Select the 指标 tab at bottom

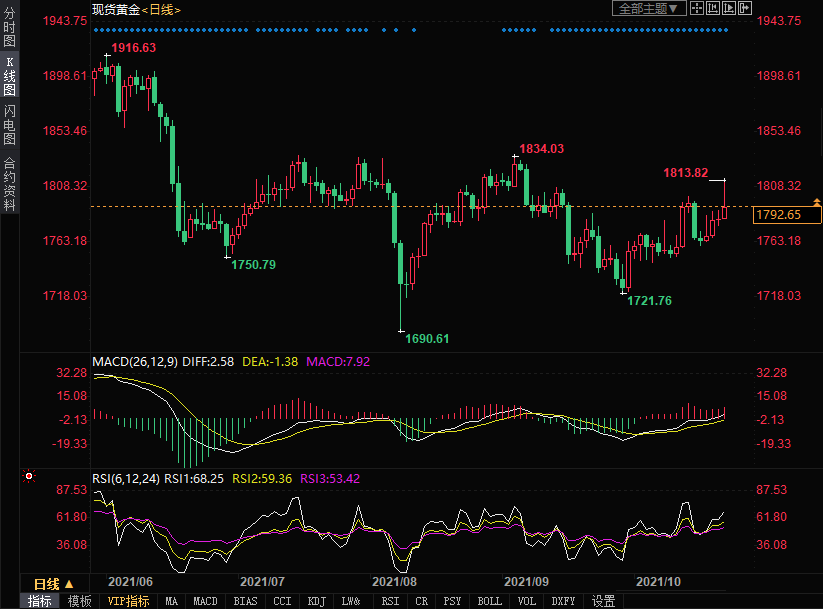click(x=39, y=601)
